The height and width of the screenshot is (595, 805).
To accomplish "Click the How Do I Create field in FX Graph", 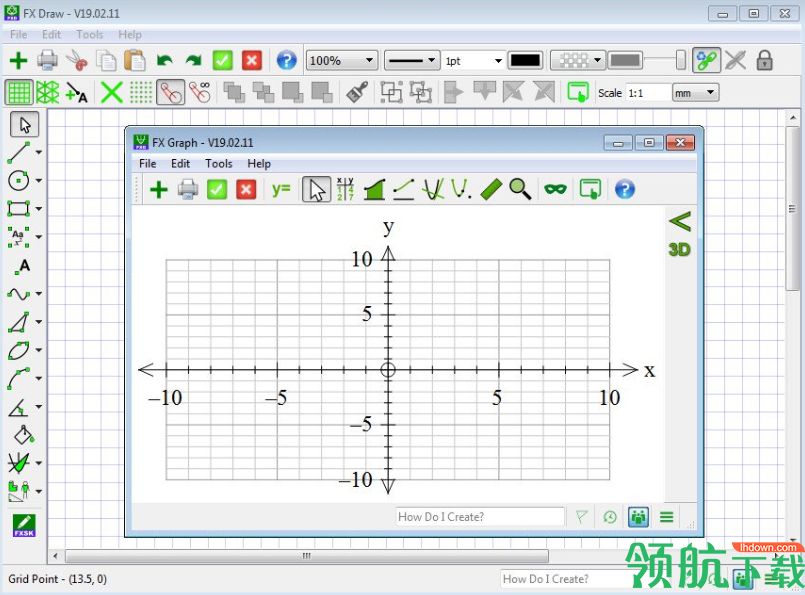I will click(x=480, y=517).
